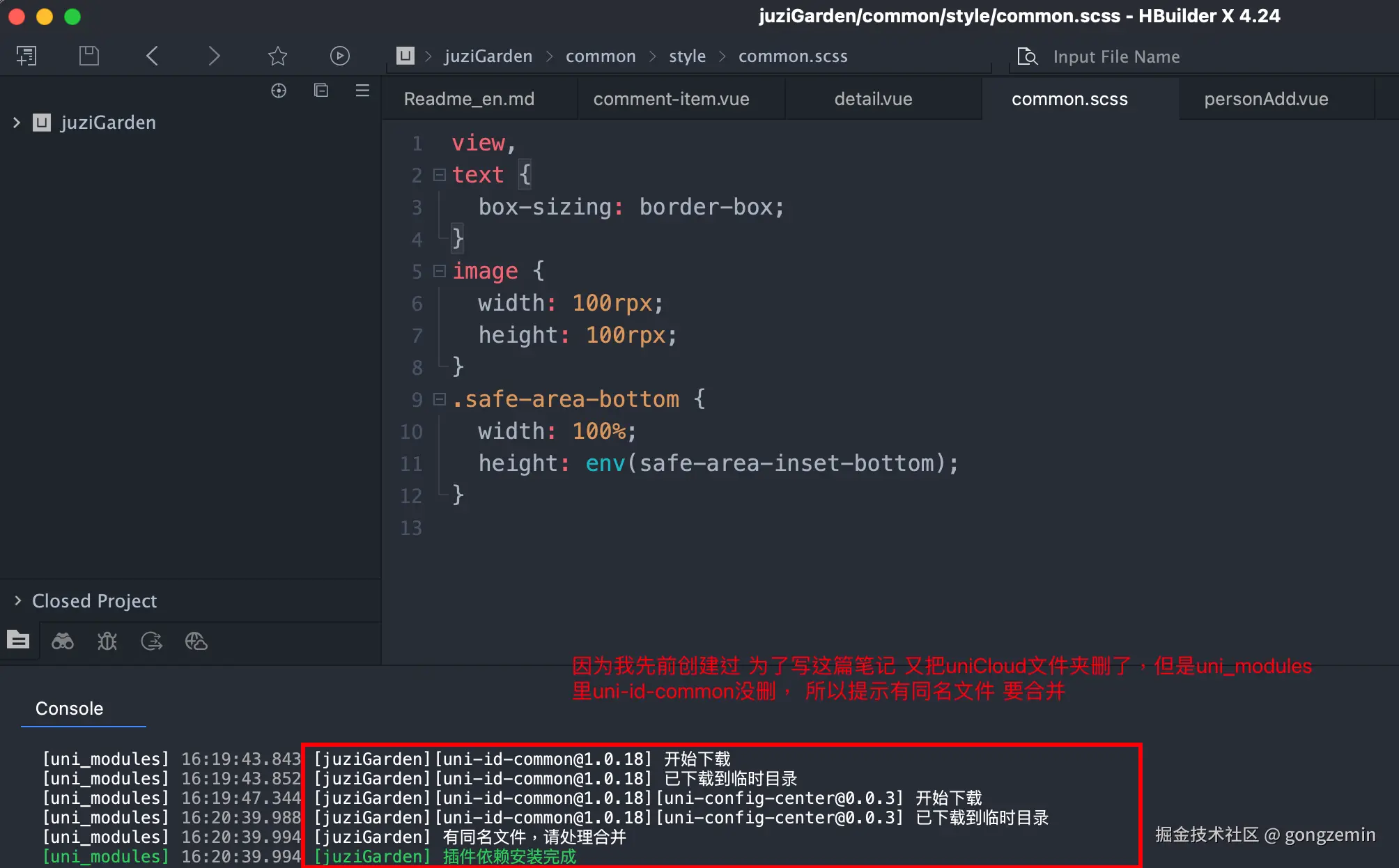The width and height of the screenshot is (1399, 868).
Task: Select the Console panel tab
Action: [69, 708]
